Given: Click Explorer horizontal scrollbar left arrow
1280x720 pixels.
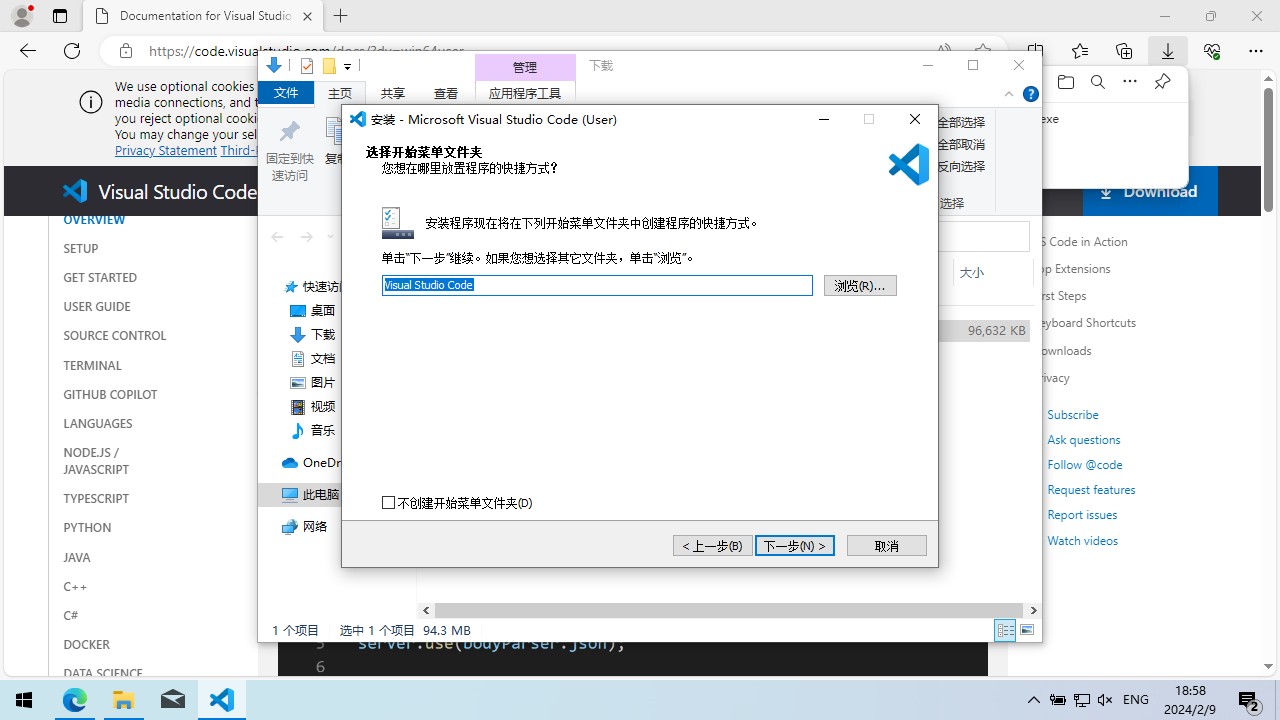Looking at the screenshot, I should click(x=427, y=610).
